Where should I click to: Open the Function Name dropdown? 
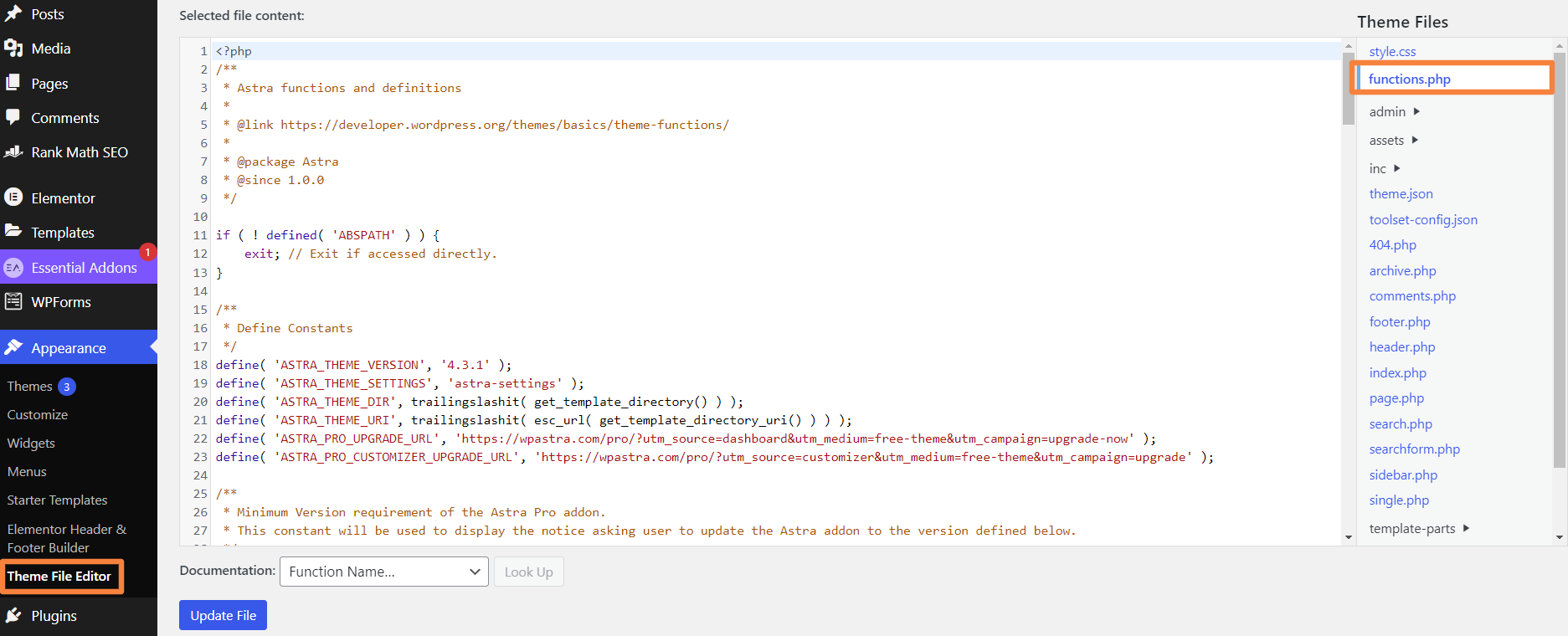pos(384,572)
